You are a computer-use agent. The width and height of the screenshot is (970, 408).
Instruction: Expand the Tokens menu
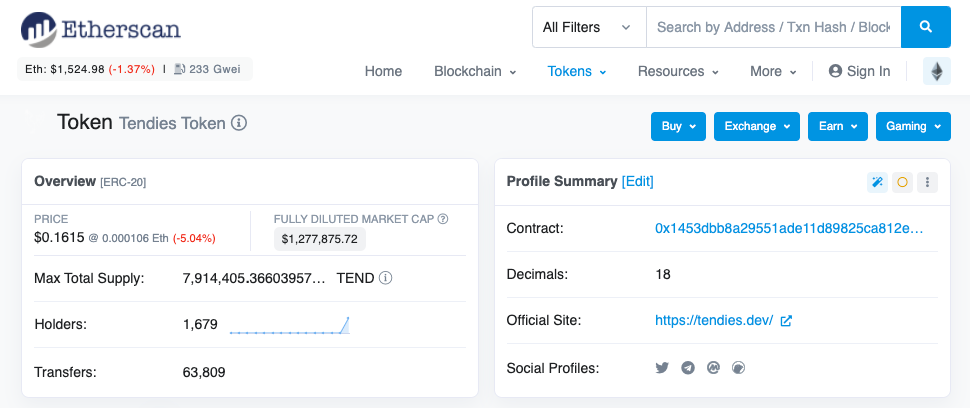tap(577, 71)
